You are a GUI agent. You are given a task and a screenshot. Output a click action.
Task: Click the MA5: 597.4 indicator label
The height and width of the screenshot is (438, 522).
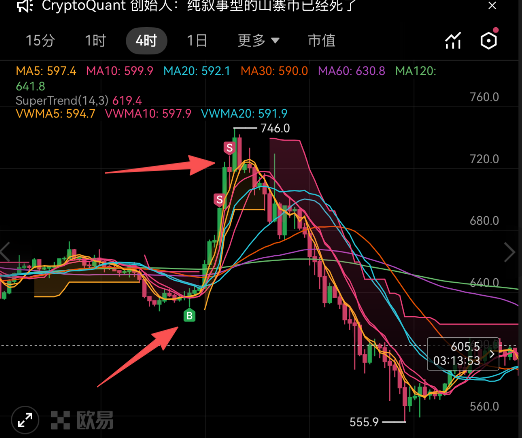tap(46, 71)
